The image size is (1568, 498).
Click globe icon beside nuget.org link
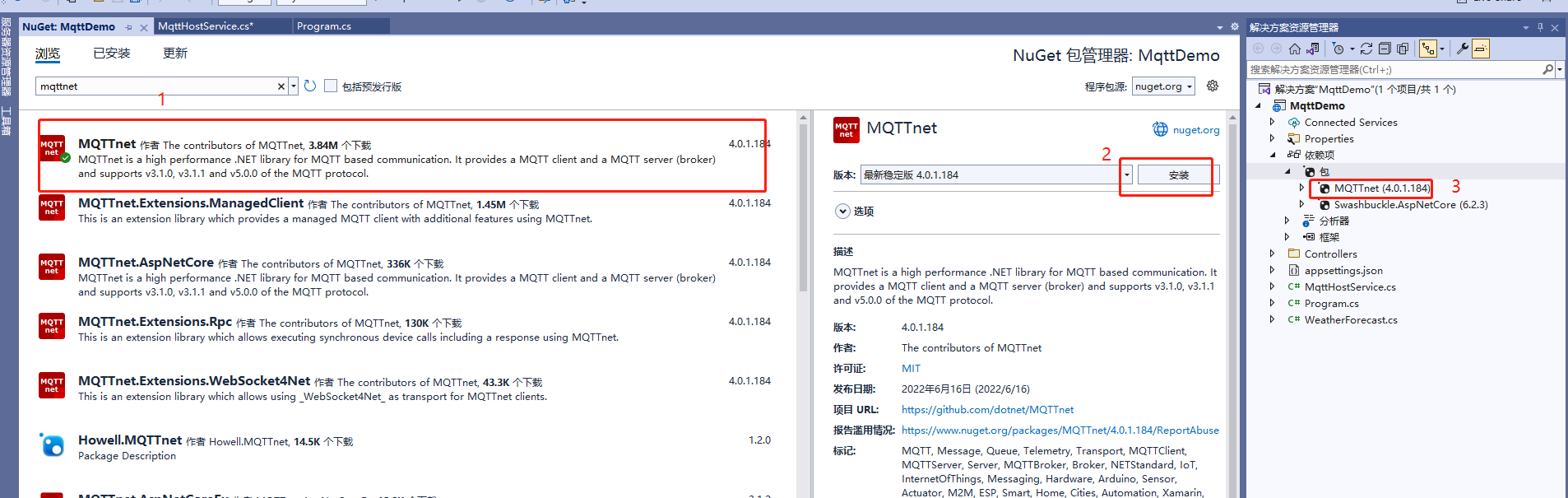click(x=1160, y=129)
